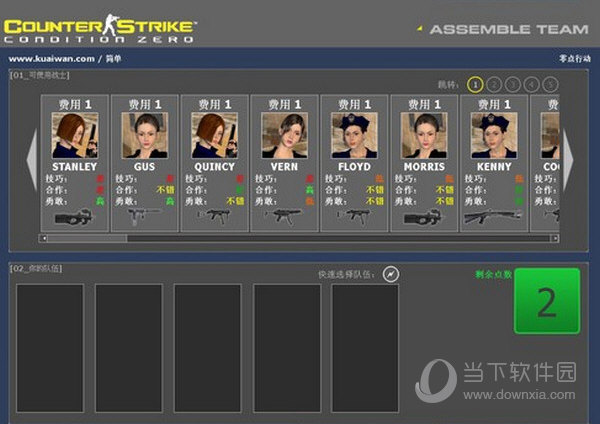Image resolution: width=600 pixels, height=424 pixels.
Task: Click the green remaining points box
Action: [547, 301]
